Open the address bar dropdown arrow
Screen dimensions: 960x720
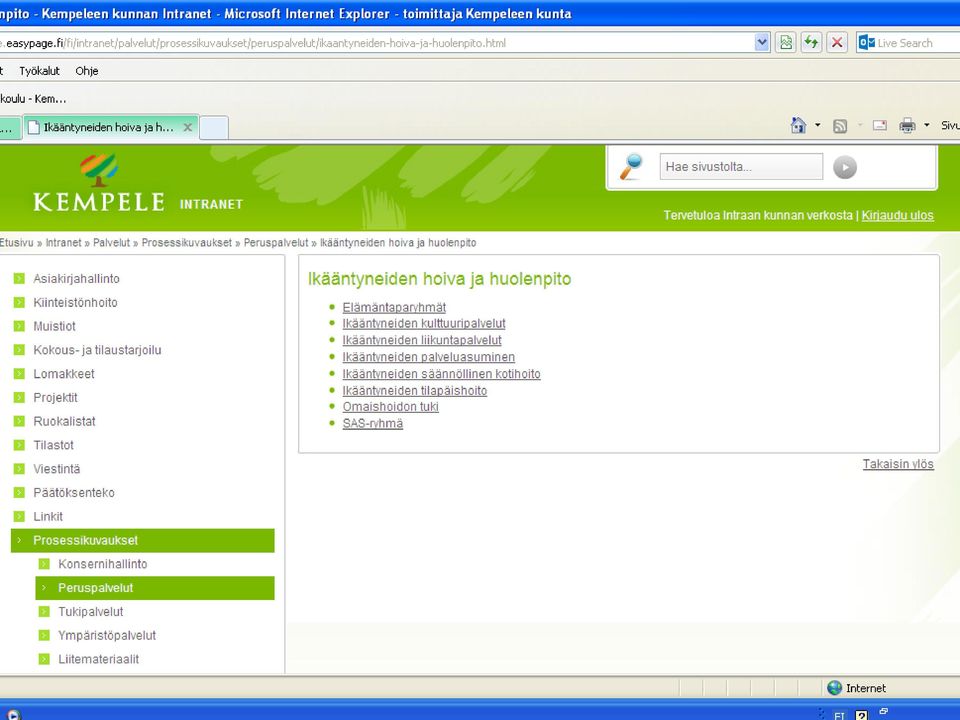pyautogui.click(x=762, y=43)
